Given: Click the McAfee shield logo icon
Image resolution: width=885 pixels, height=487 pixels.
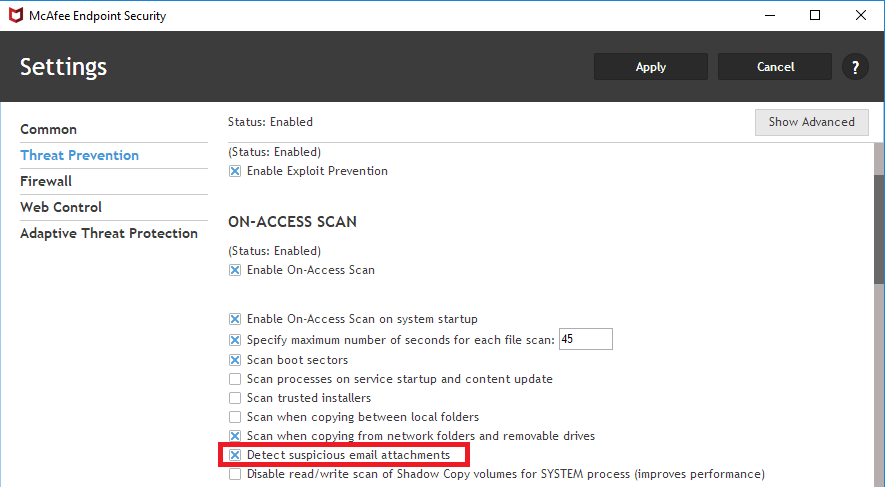Looking at the screenshot, I should point(17,16).
